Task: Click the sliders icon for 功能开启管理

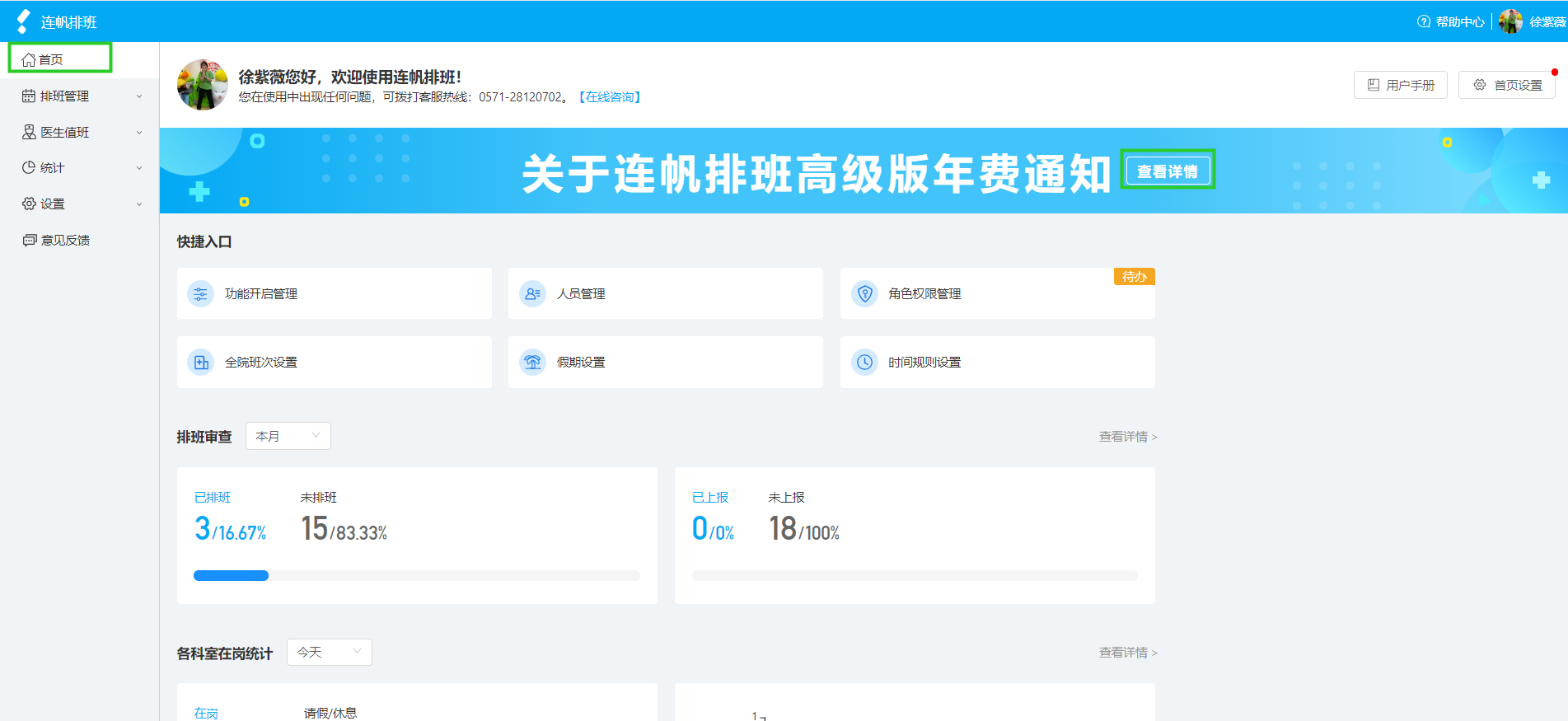Action: [200, 293]
